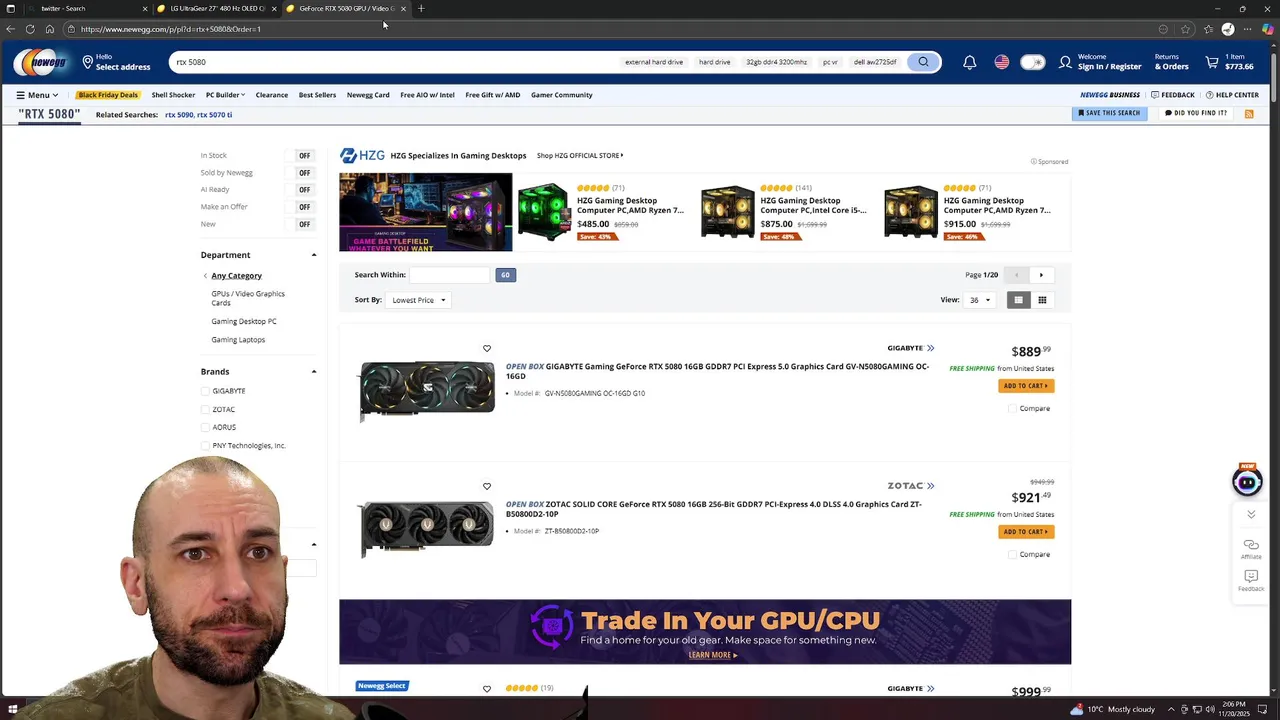Viewport: 1280px width, 720px height.
Task: Open the shopping cart showing $773.66
Action: (1229, 62)
